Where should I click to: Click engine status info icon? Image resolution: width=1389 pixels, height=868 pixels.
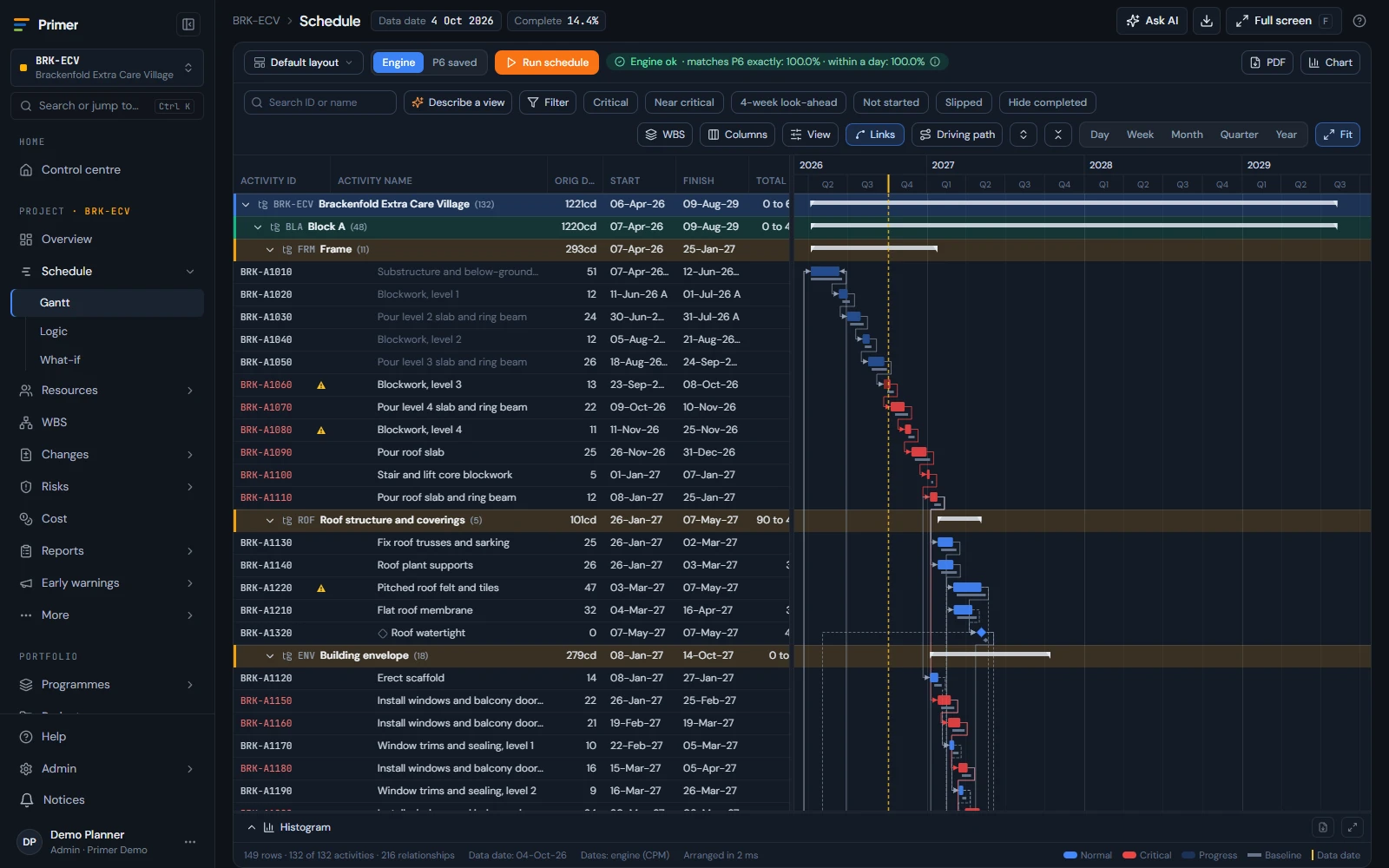[x=935, y=62]
